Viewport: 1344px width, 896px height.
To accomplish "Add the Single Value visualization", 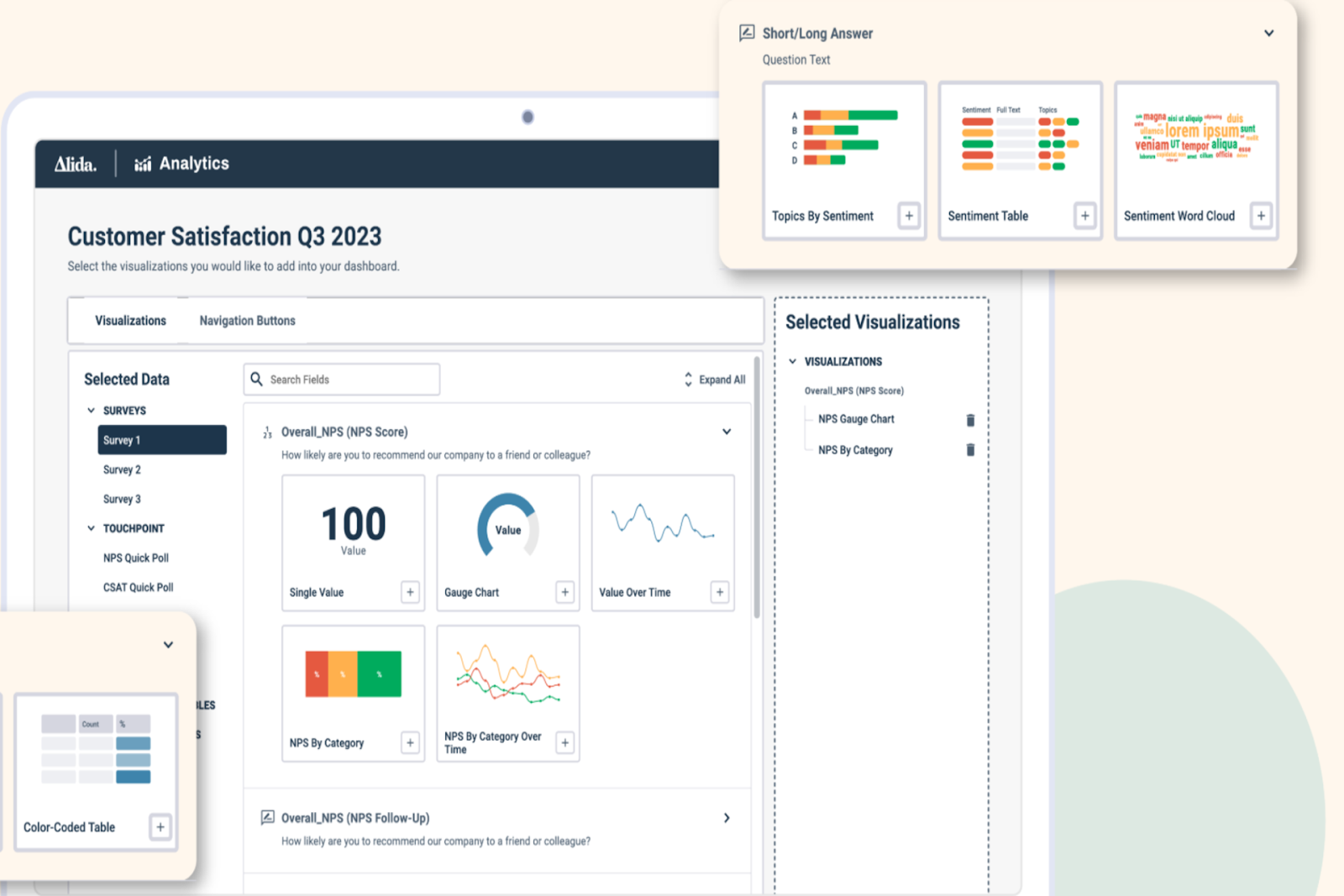I will [410, 592].
